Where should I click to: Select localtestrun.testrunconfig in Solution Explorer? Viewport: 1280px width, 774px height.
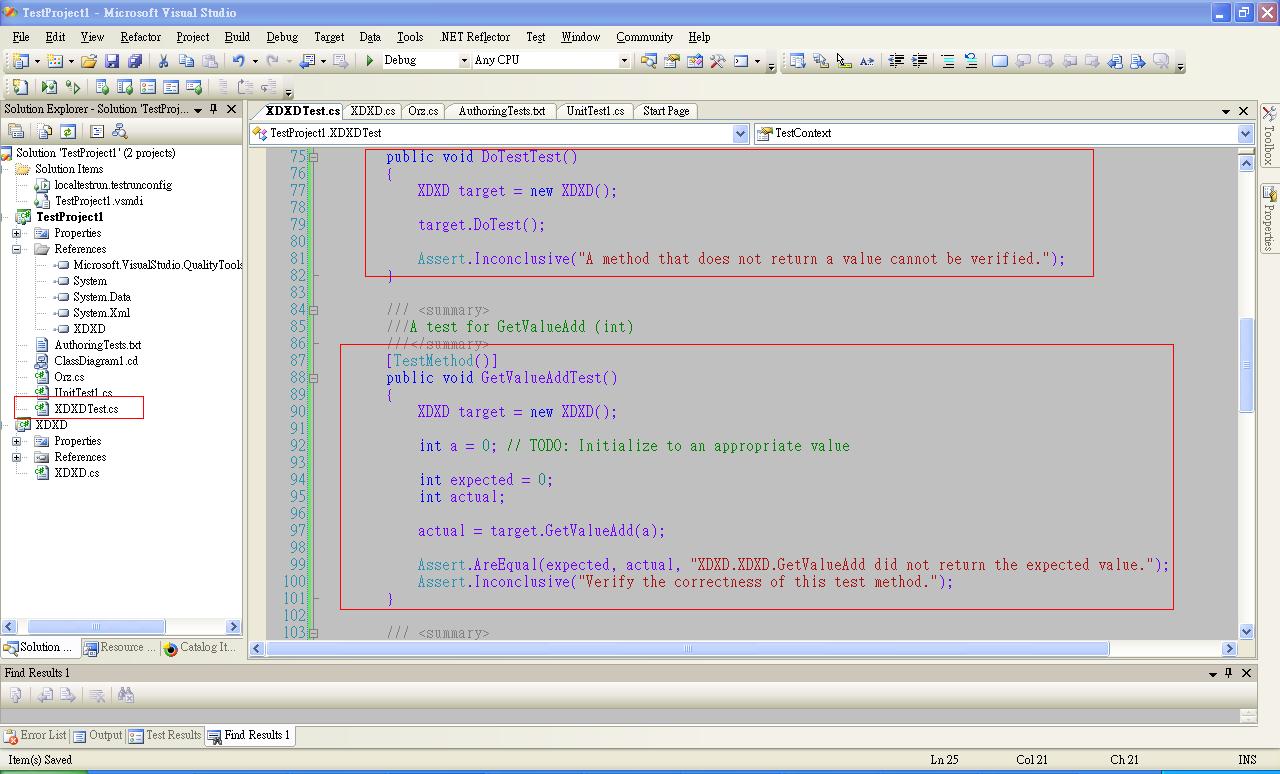(113, 185)
